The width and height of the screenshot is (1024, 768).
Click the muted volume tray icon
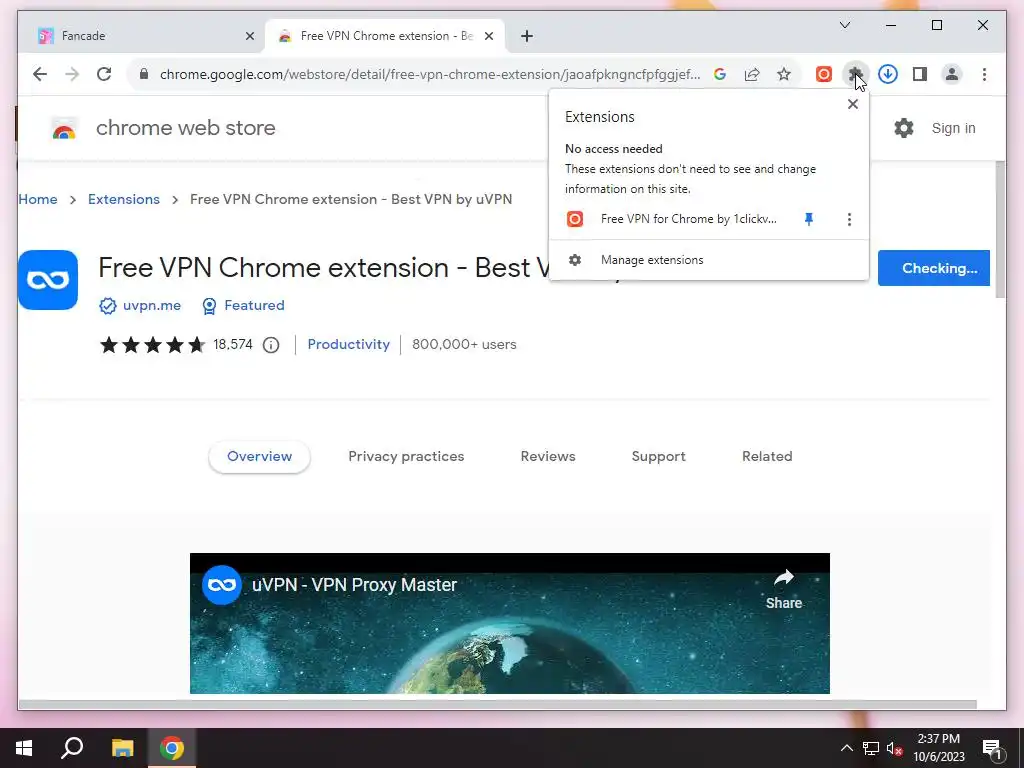(x=894, y=748)
